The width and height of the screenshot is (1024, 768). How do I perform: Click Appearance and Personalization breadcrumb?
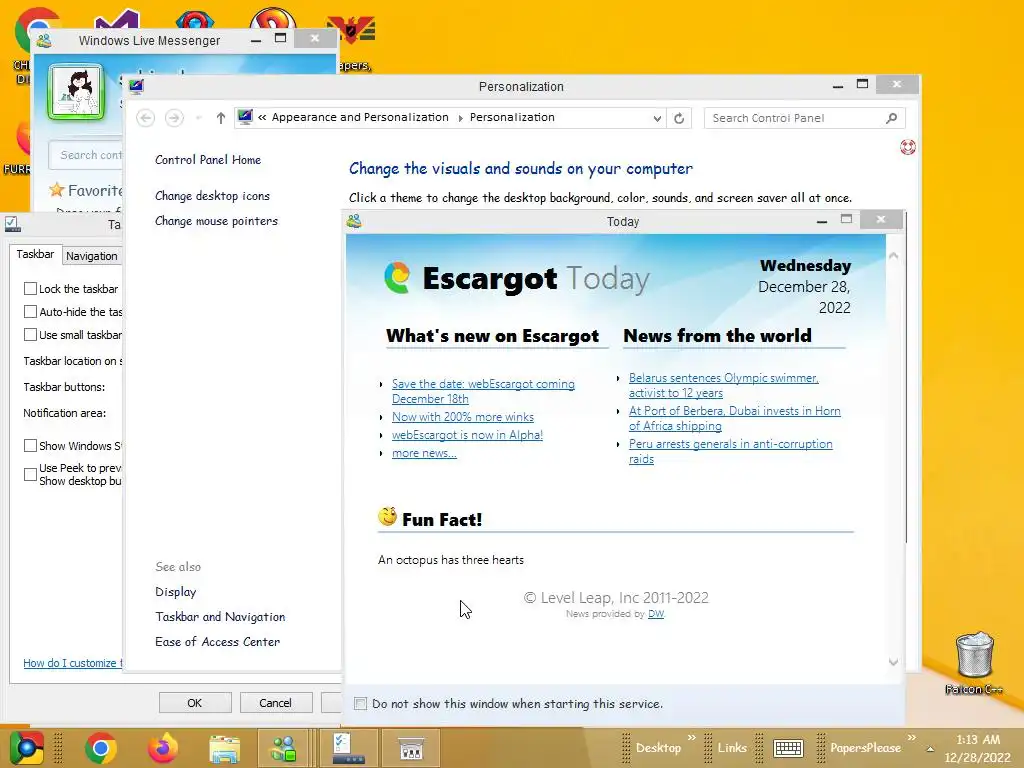360,118
